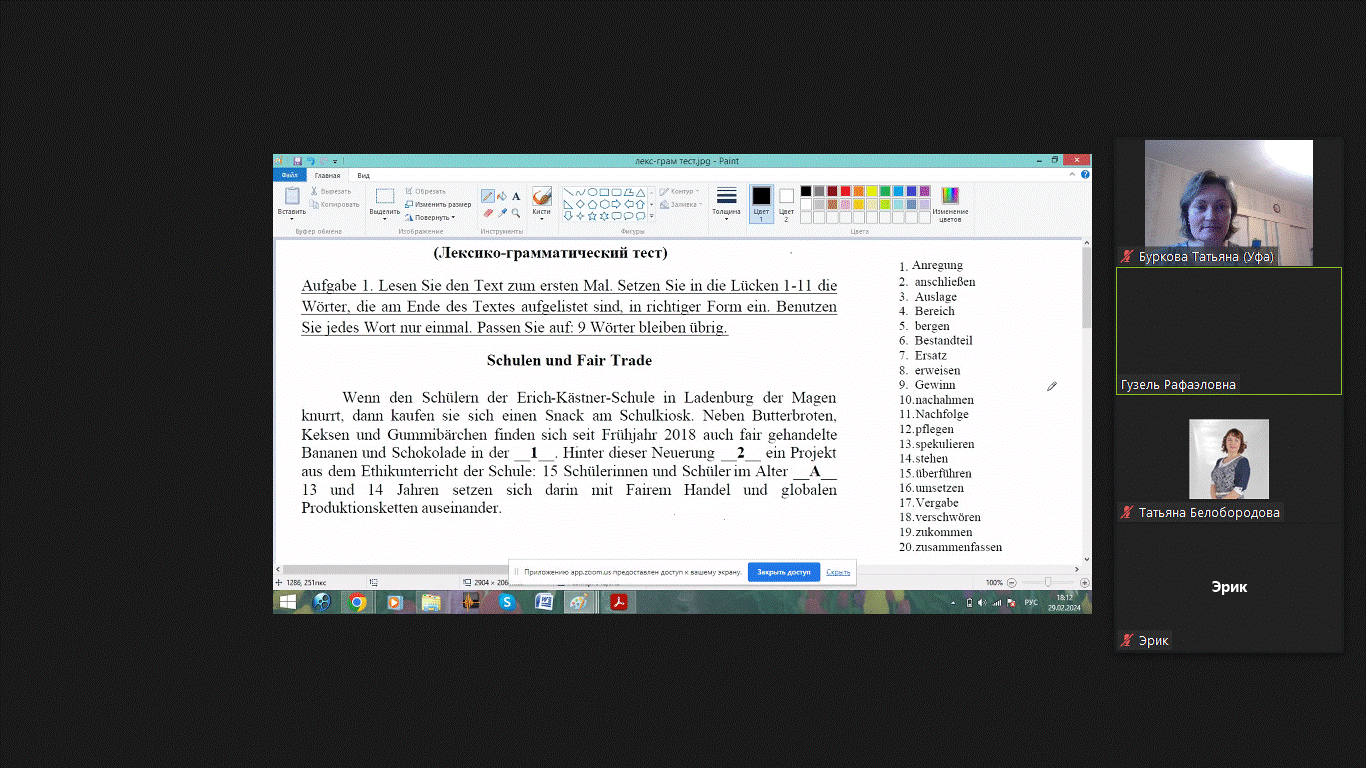Click the zoom-in plus button in status bar
This screenshot has width=1366, height=768.
(1085, 582)
